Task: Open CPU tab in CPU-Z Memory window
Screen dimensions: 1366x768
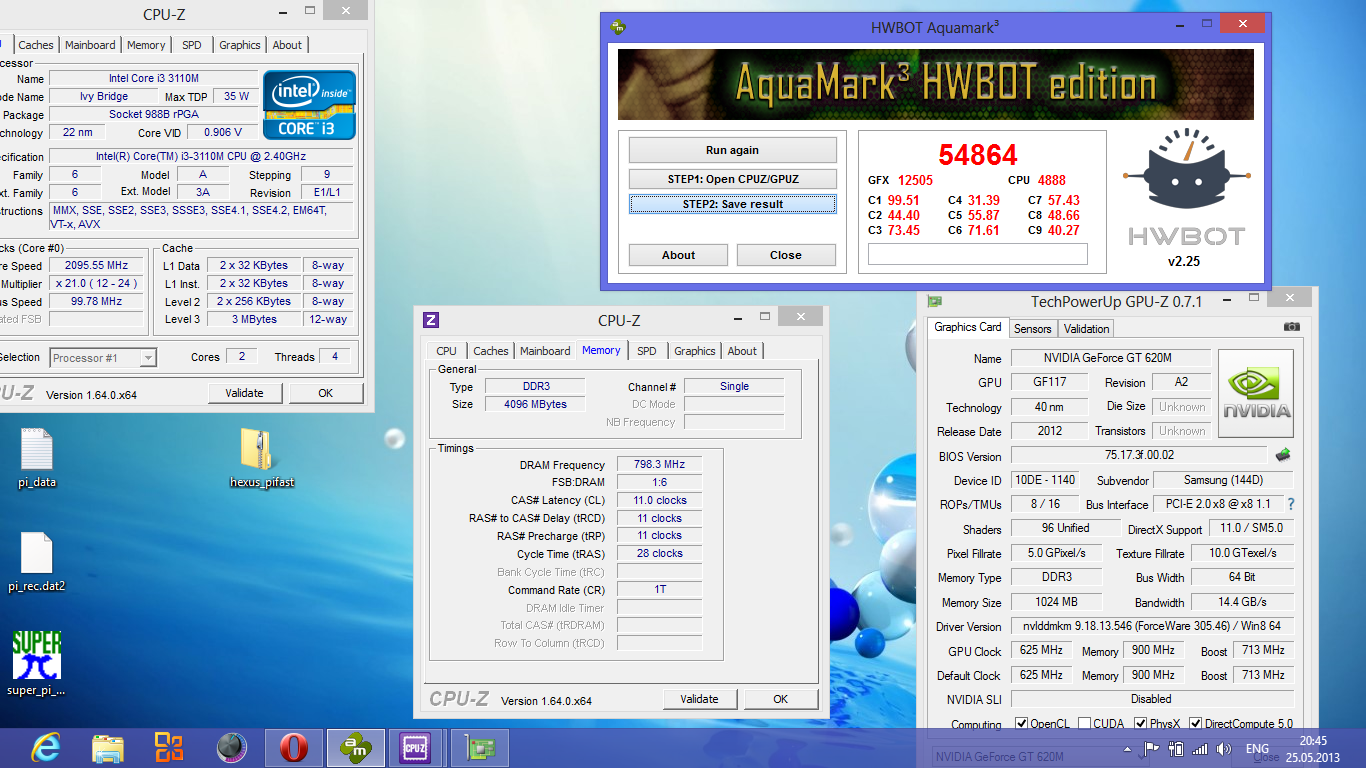Action: click(x=446, y=351)
